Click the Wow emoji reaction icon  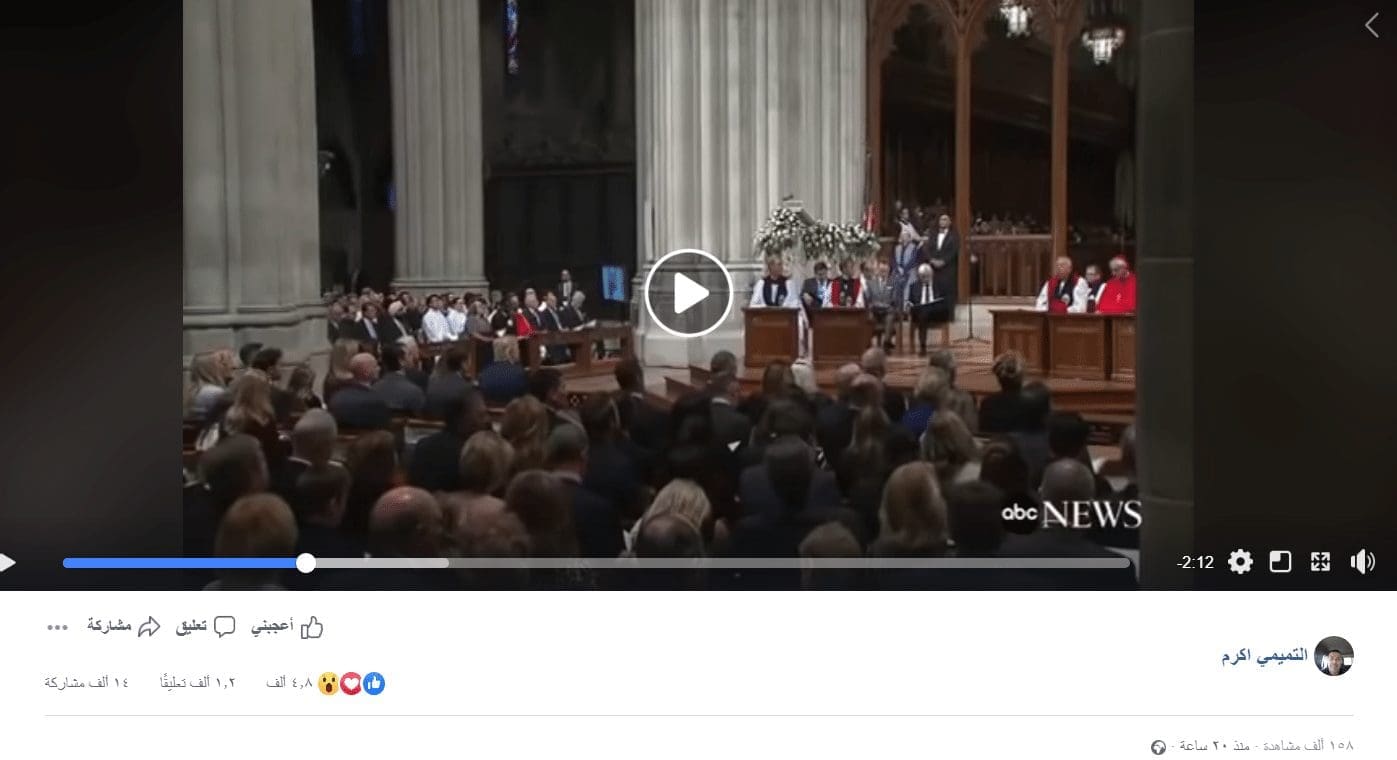(329, 684)
